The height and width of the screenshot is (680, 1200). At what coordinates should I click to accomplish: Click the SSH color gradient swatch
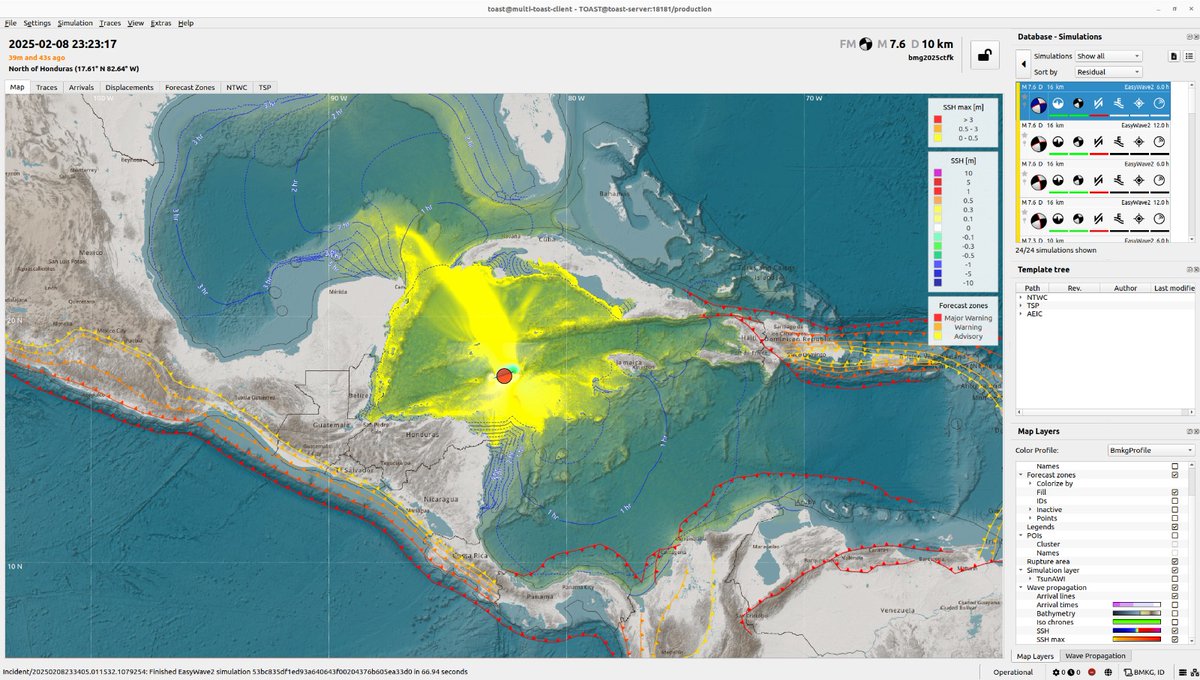1137,631
